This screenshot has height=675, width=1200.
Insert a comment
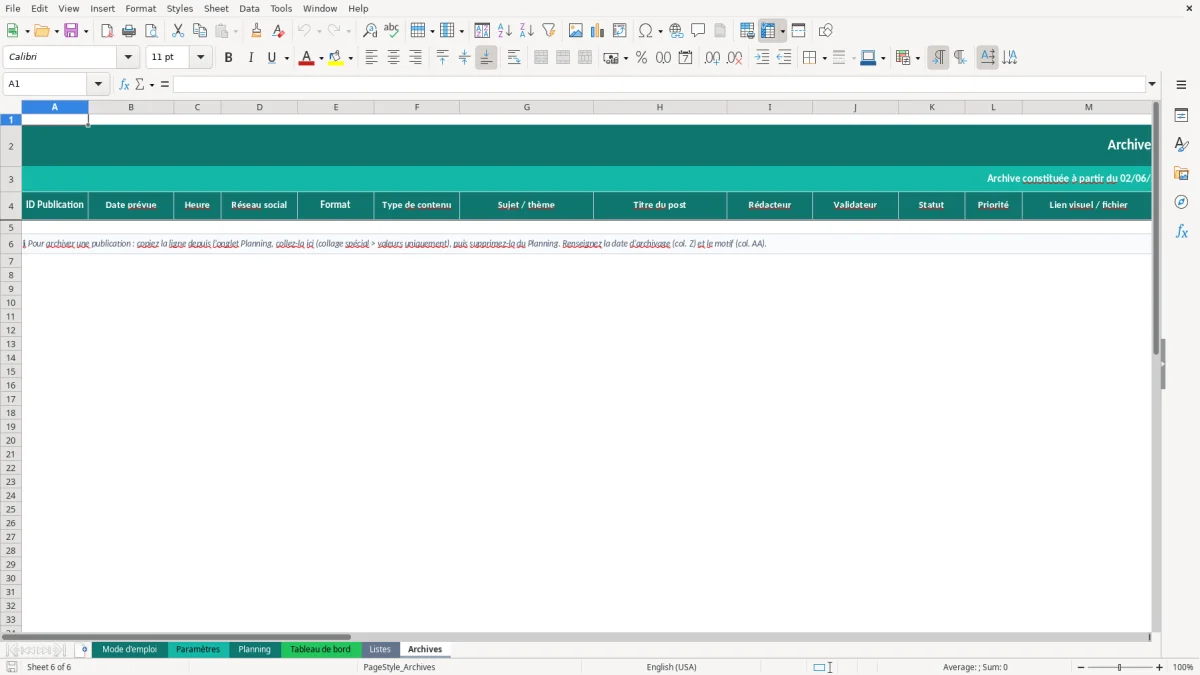(698, 31)
